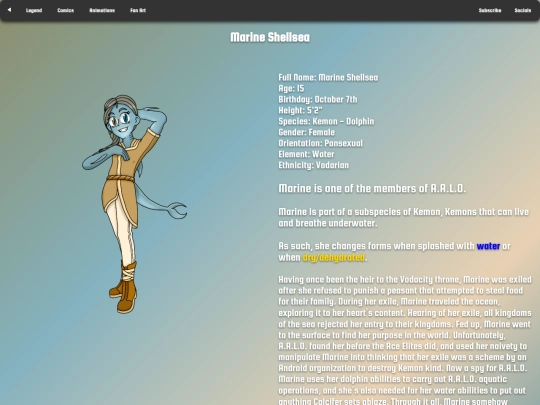Click the 'Element: Water' line
Screen dimensions: 540x405
click(x=306, y=154)
